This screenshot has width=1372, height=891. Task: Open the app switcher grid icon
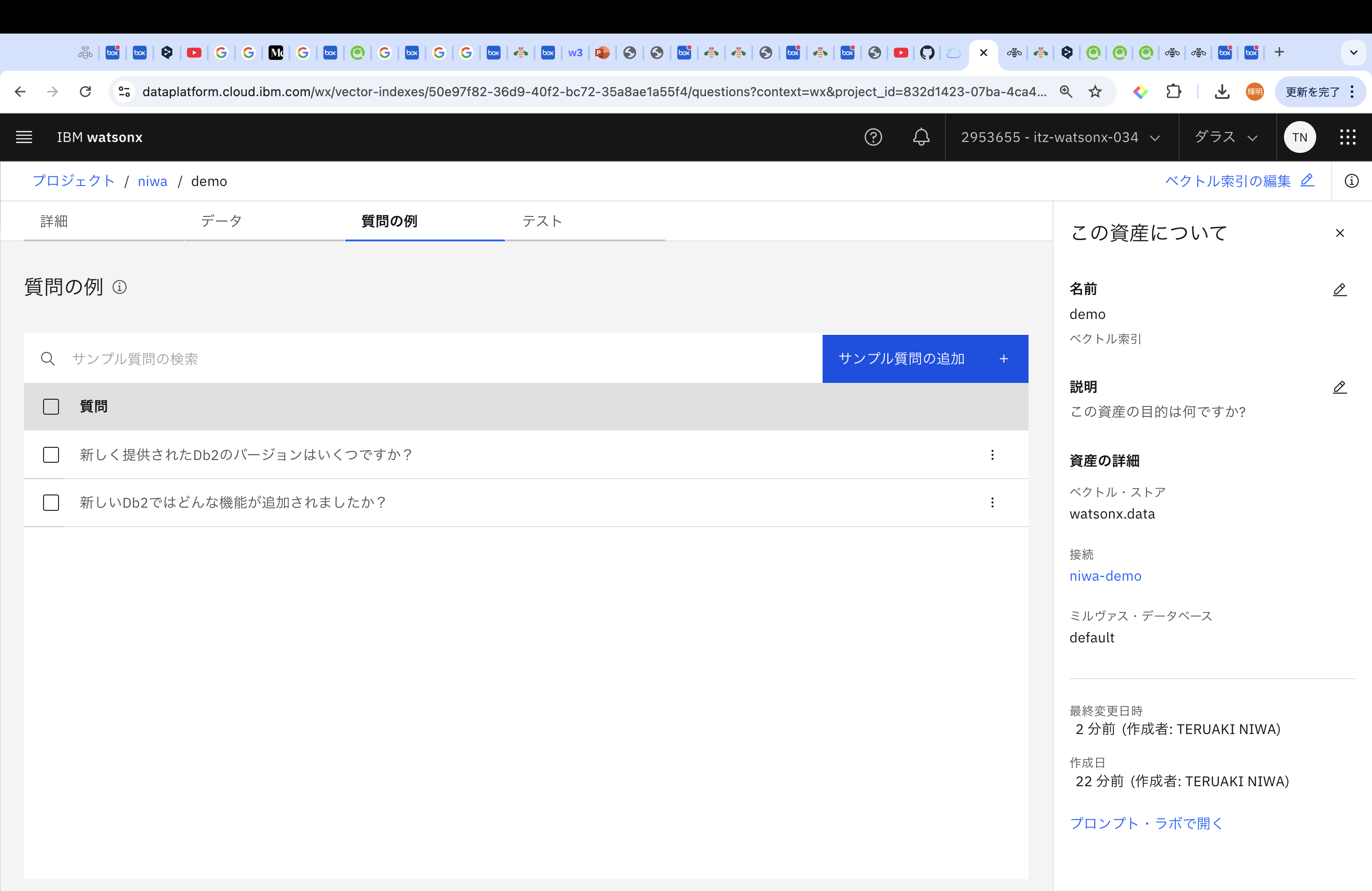[x=1347, y=137]
